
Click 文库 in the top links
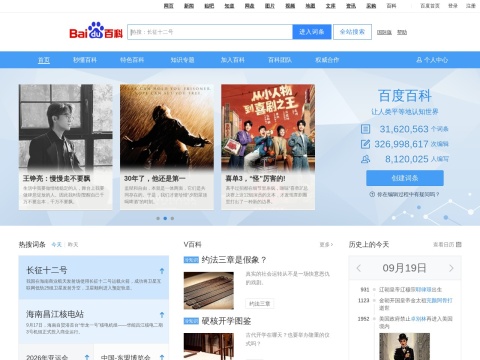pyautogui.click(x=331, y=6)
